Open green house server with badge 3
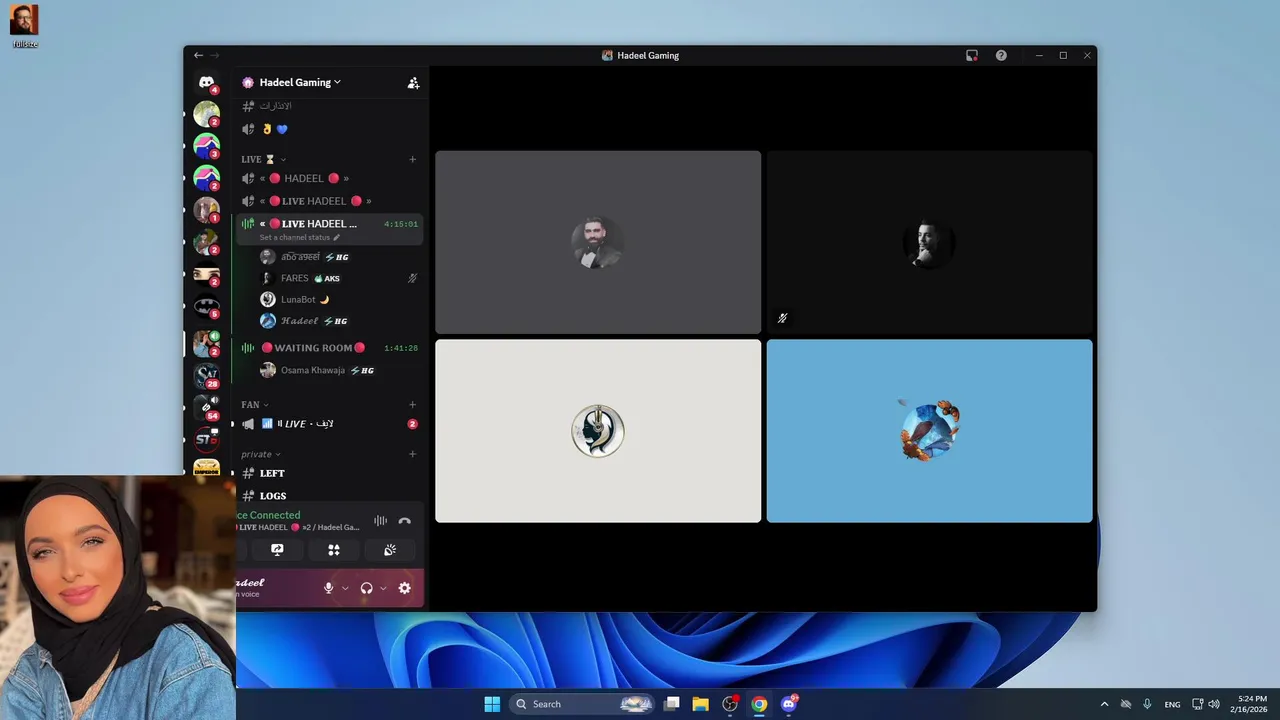Screen dimensions: 1280x720 pos(206,146)
